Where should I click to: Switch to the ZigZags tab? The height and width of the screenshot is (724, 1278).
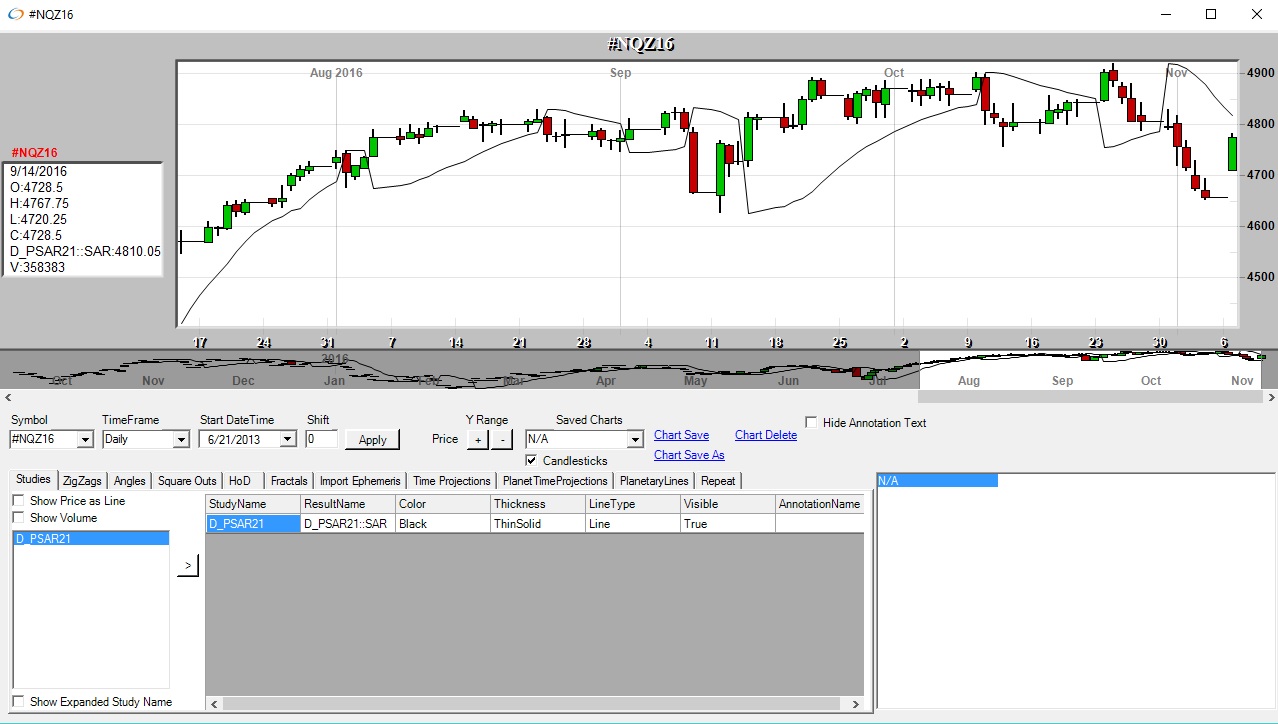click(x=82, y=481)
